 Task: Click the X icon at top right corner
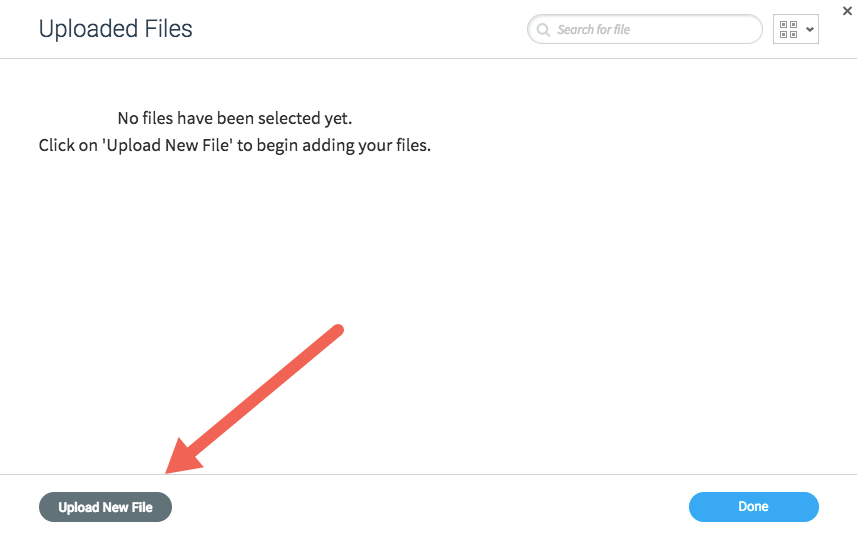tap(847, 11)
